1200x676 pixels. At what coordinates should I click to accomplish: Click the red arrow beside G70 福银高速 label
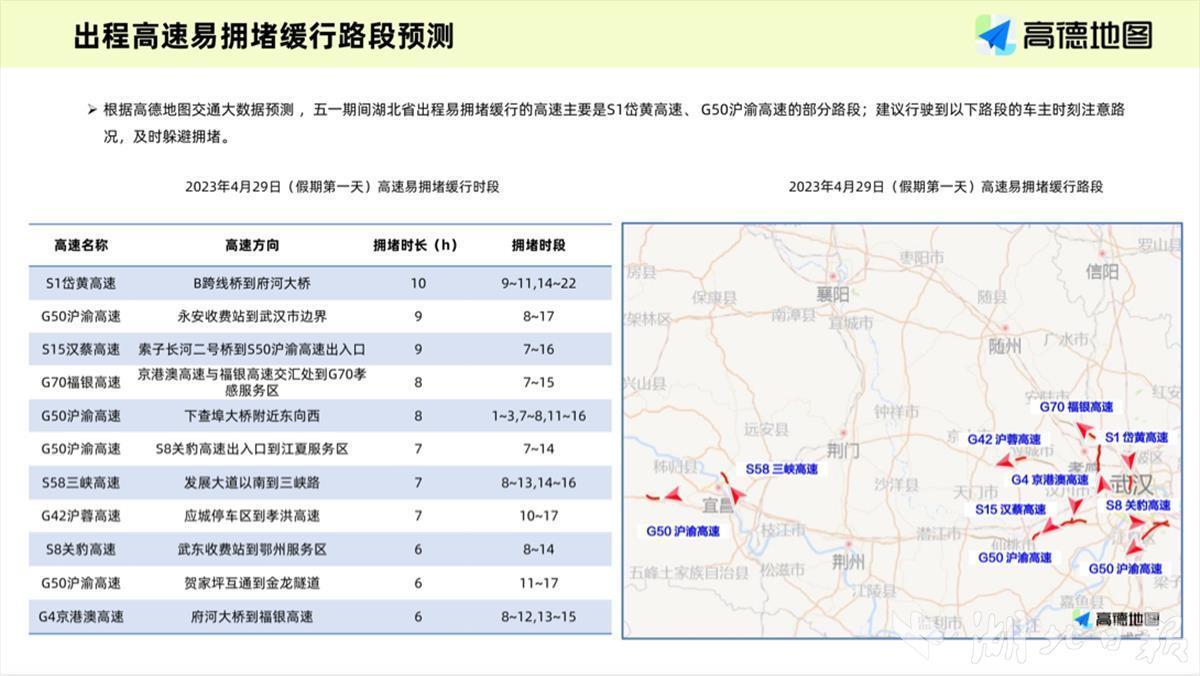[x=1083, y=429]
